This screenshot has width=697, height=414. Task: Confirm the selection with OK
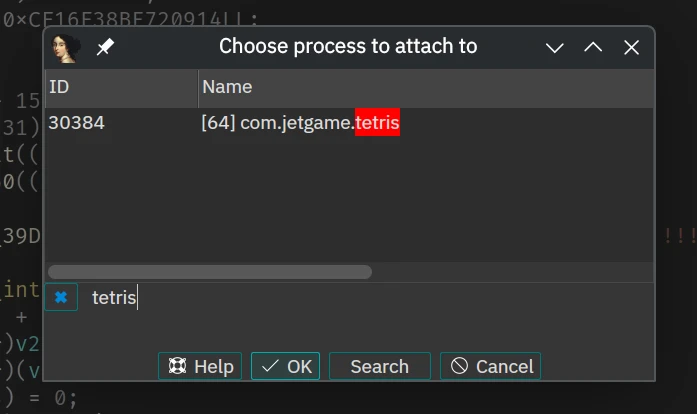point(286,366)
